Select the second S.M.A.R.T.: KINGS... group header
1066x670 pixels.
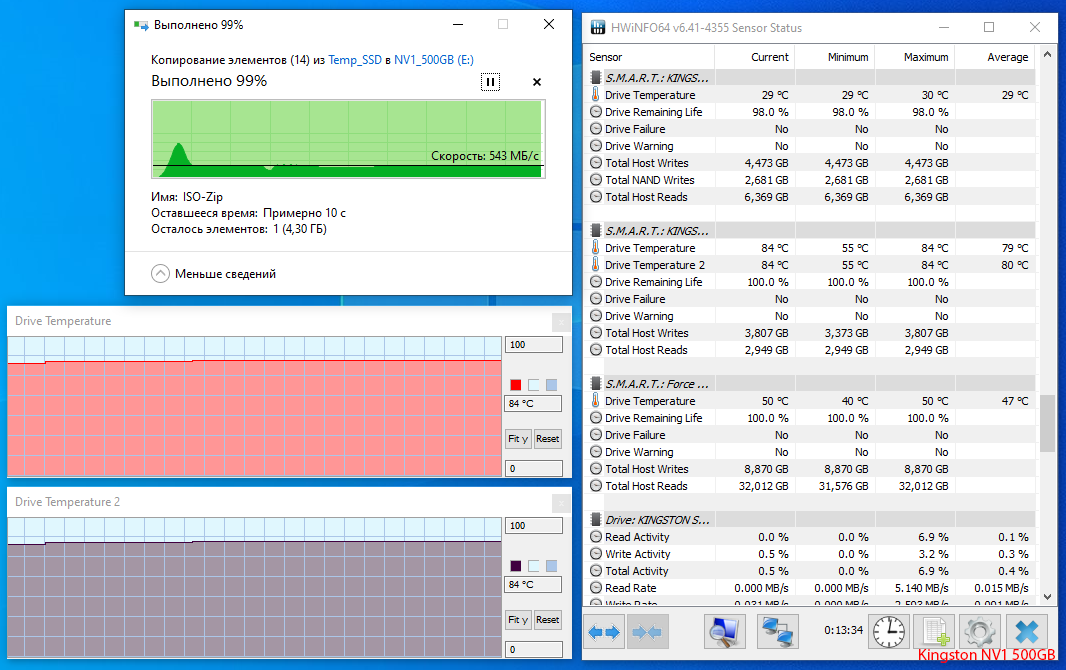[810, 231]
